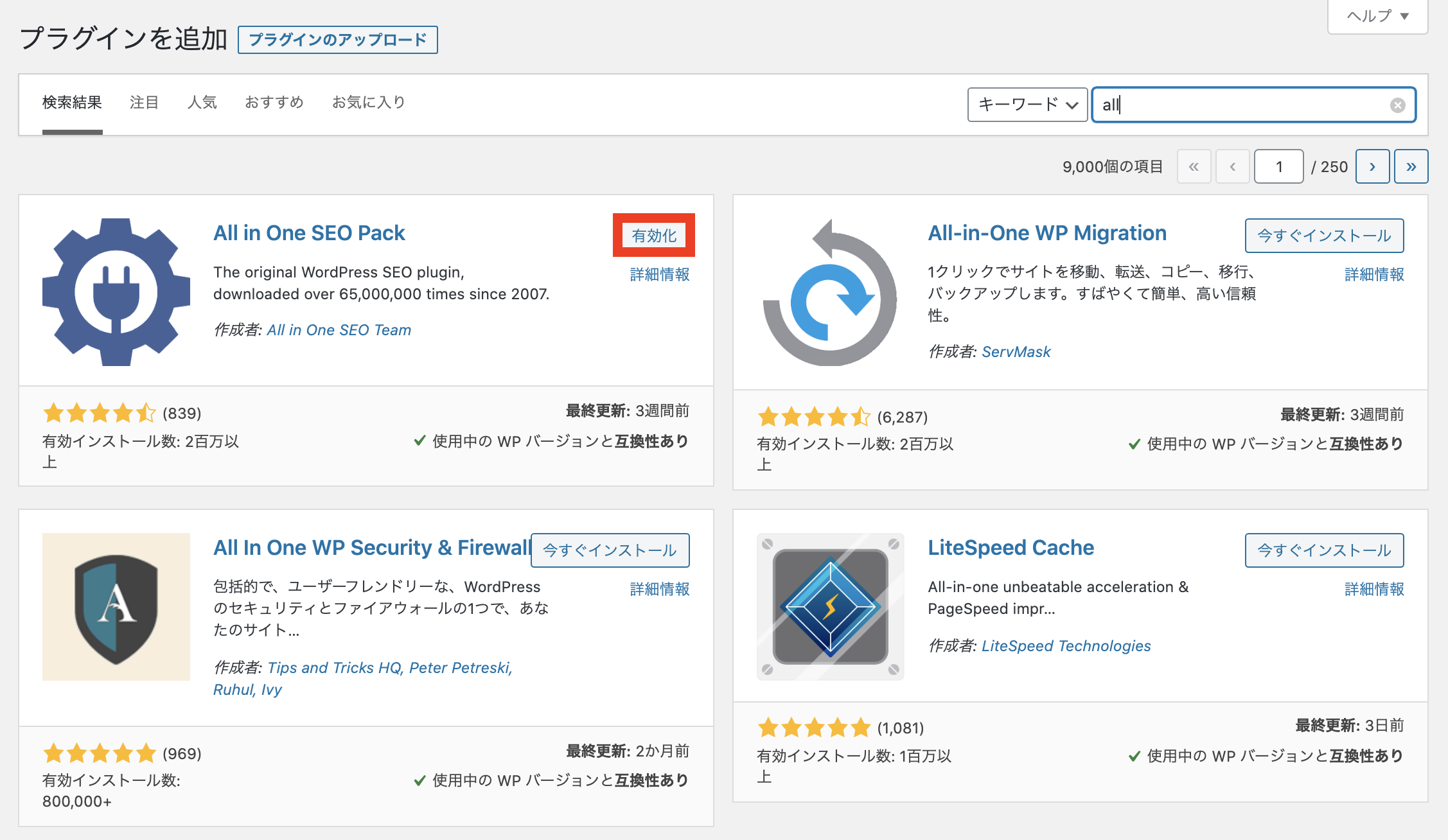
Task: Open the キーワード search type dropdown
Action: (x=1027, y=105)
